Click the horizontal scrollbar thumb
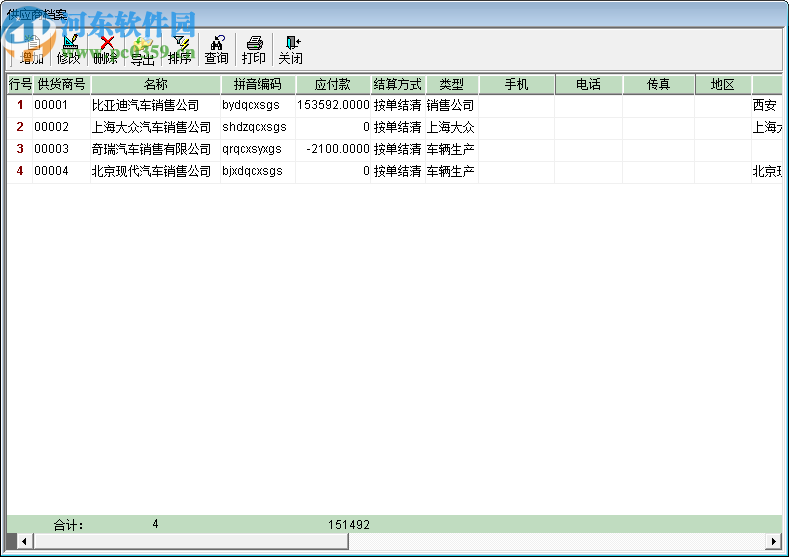Screen dimensions: 789x557 click(x=191, y=542)
